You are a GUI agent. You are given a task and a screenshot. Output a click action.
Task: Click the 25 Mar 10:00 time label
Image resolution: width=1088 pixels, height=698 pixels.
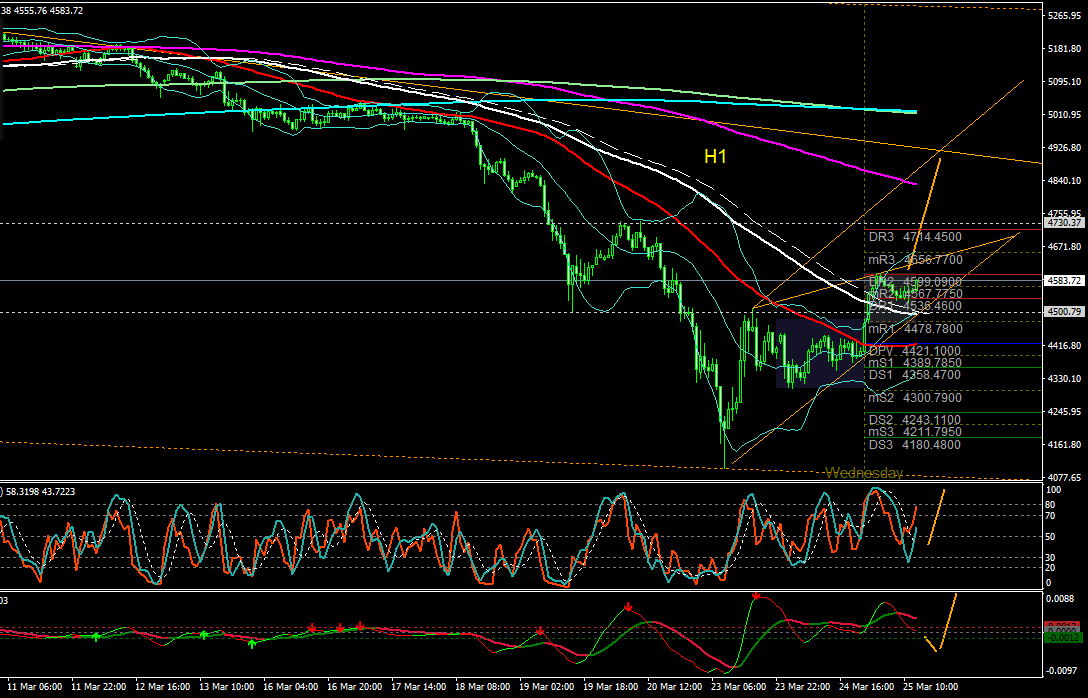[931, 687]
